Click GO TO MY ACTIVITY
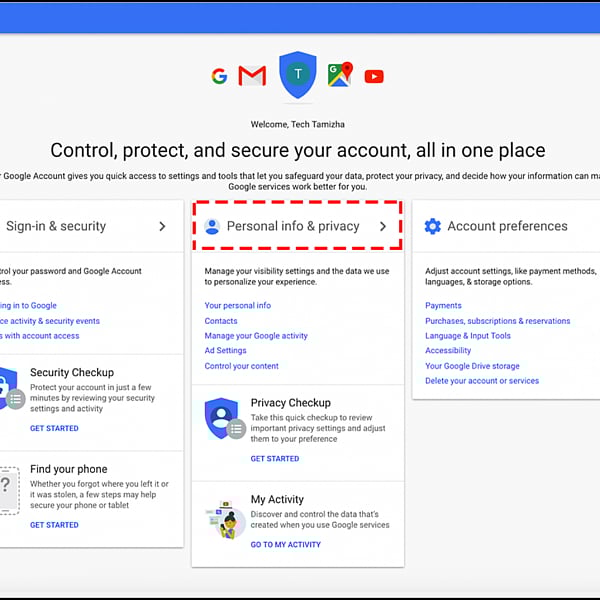The image size is (600, 600). (285, 545)
